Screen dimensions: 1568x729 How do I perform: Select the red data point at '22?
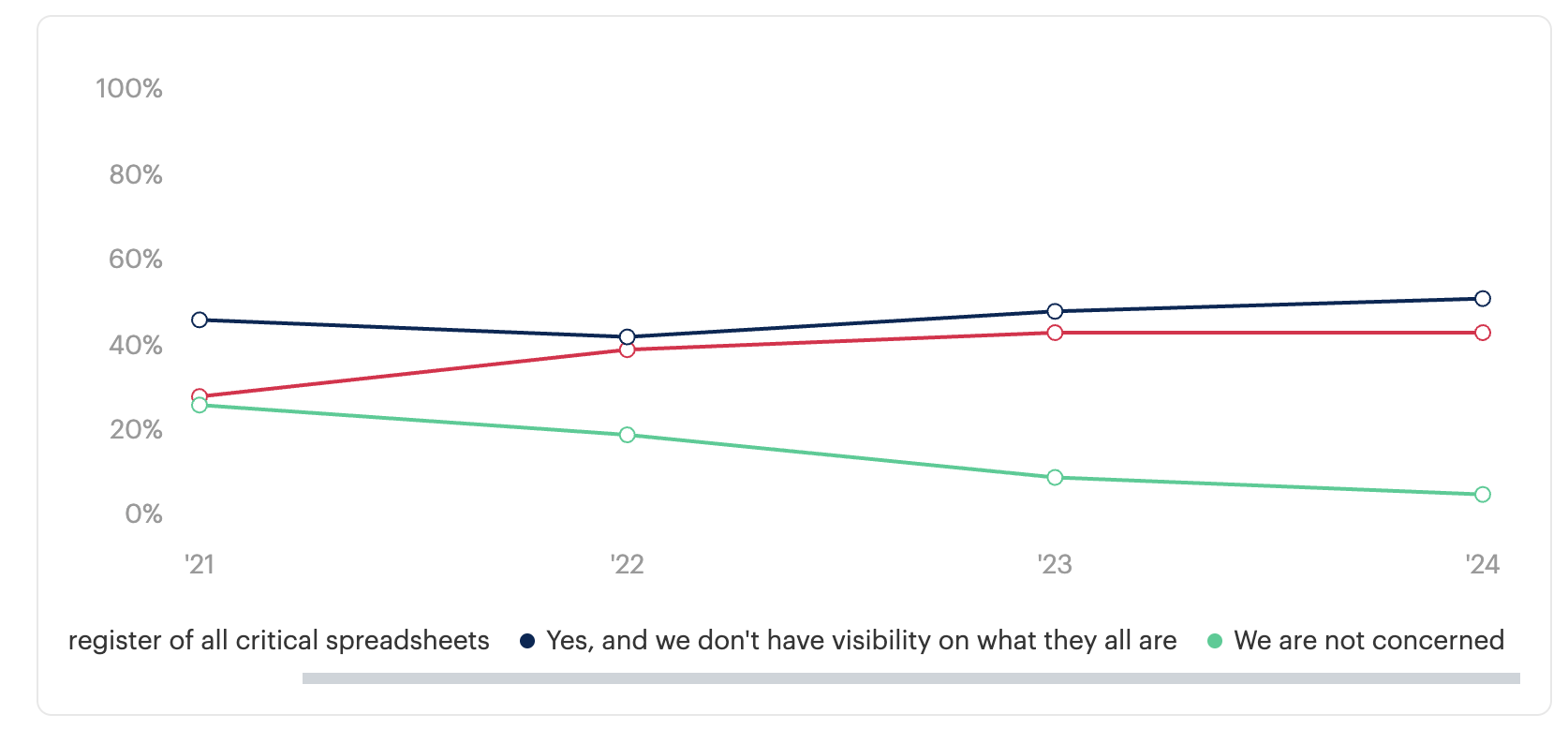pos(628,350)
